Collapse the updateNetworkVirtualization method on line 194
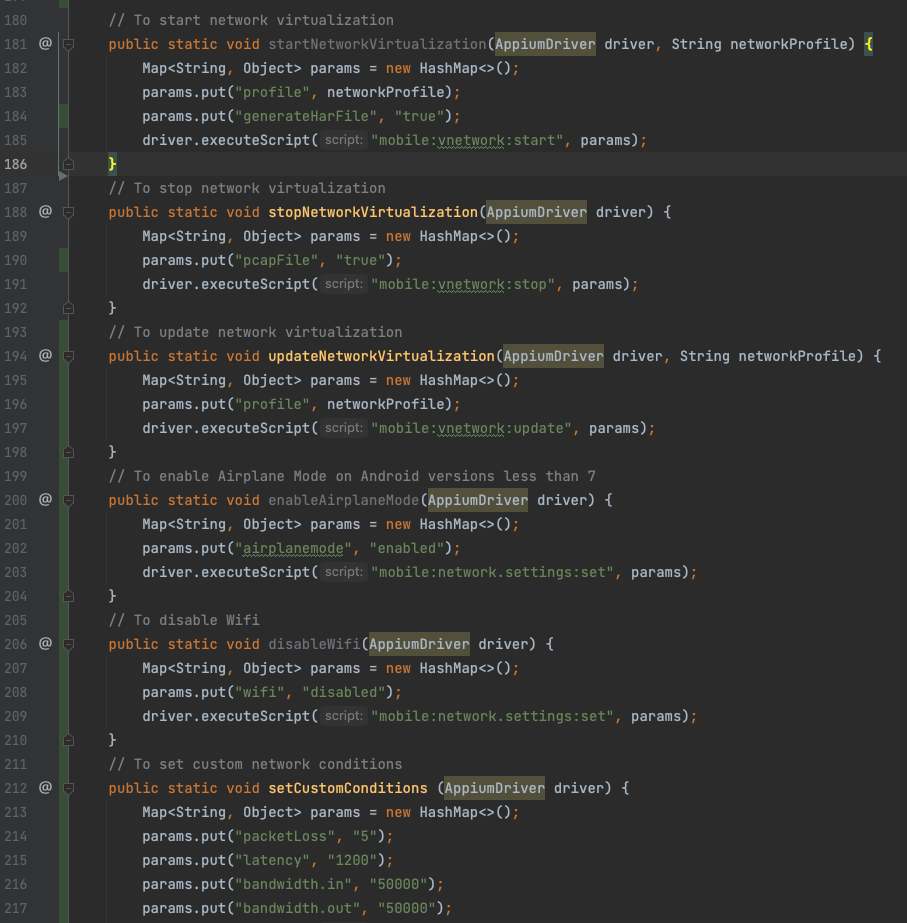Screen dimensions: 907x923 (x=68, y=356)
